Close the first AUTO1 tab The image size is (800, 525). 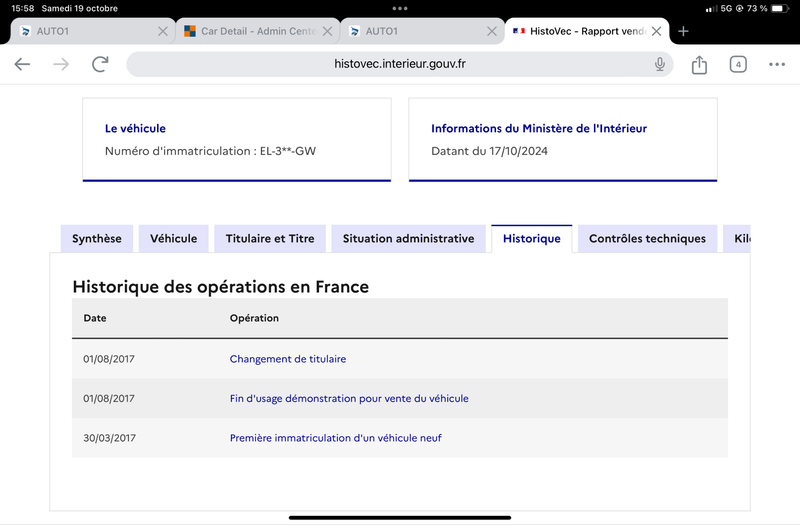coord(163,31)
